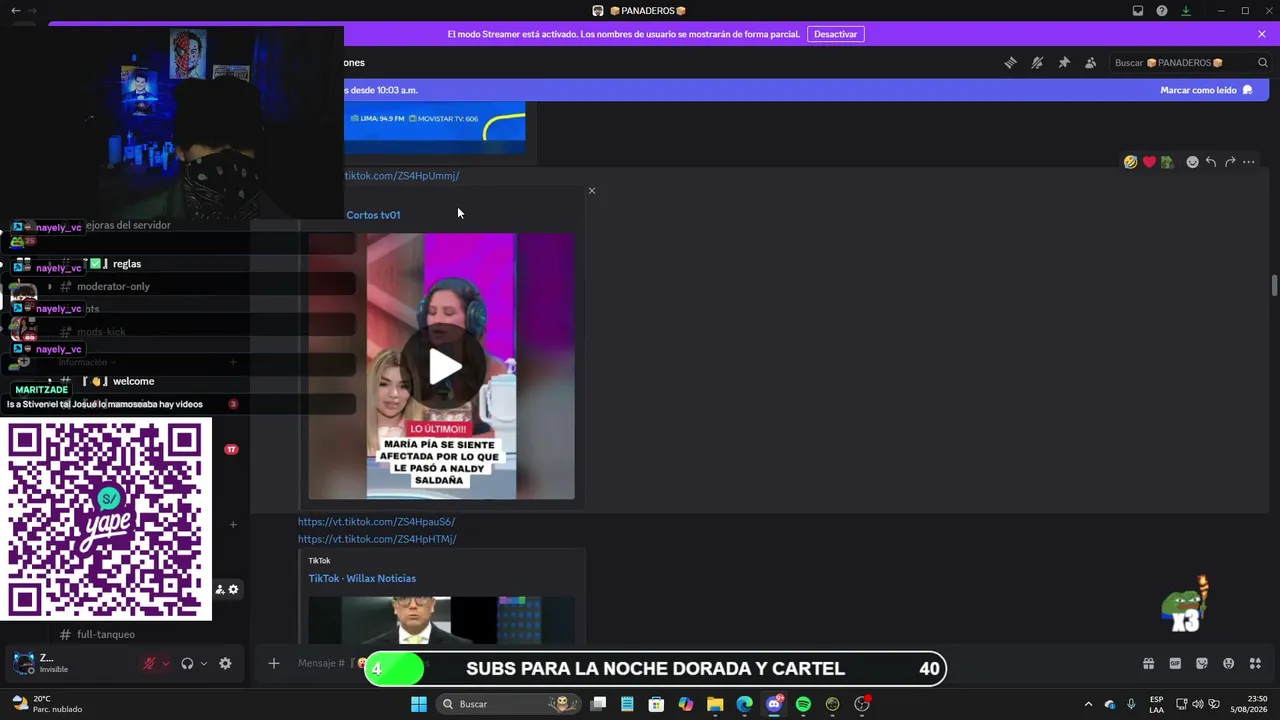This screenshot has height=720, width=1280.
Task: Select the full-tanqueo channel
Action: 105,634
